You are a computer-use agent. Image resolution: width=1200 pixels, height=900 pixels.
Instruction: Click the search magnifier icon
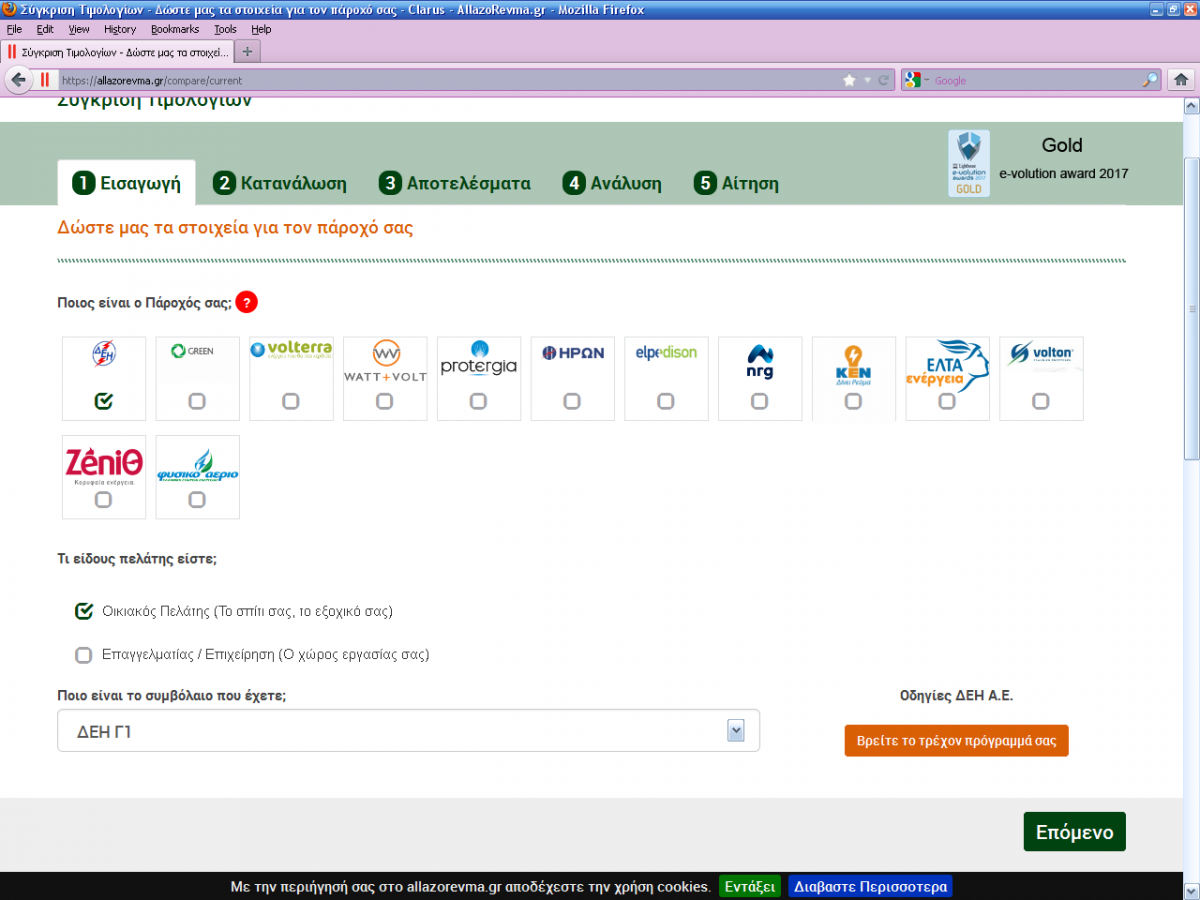(1150, 80)
